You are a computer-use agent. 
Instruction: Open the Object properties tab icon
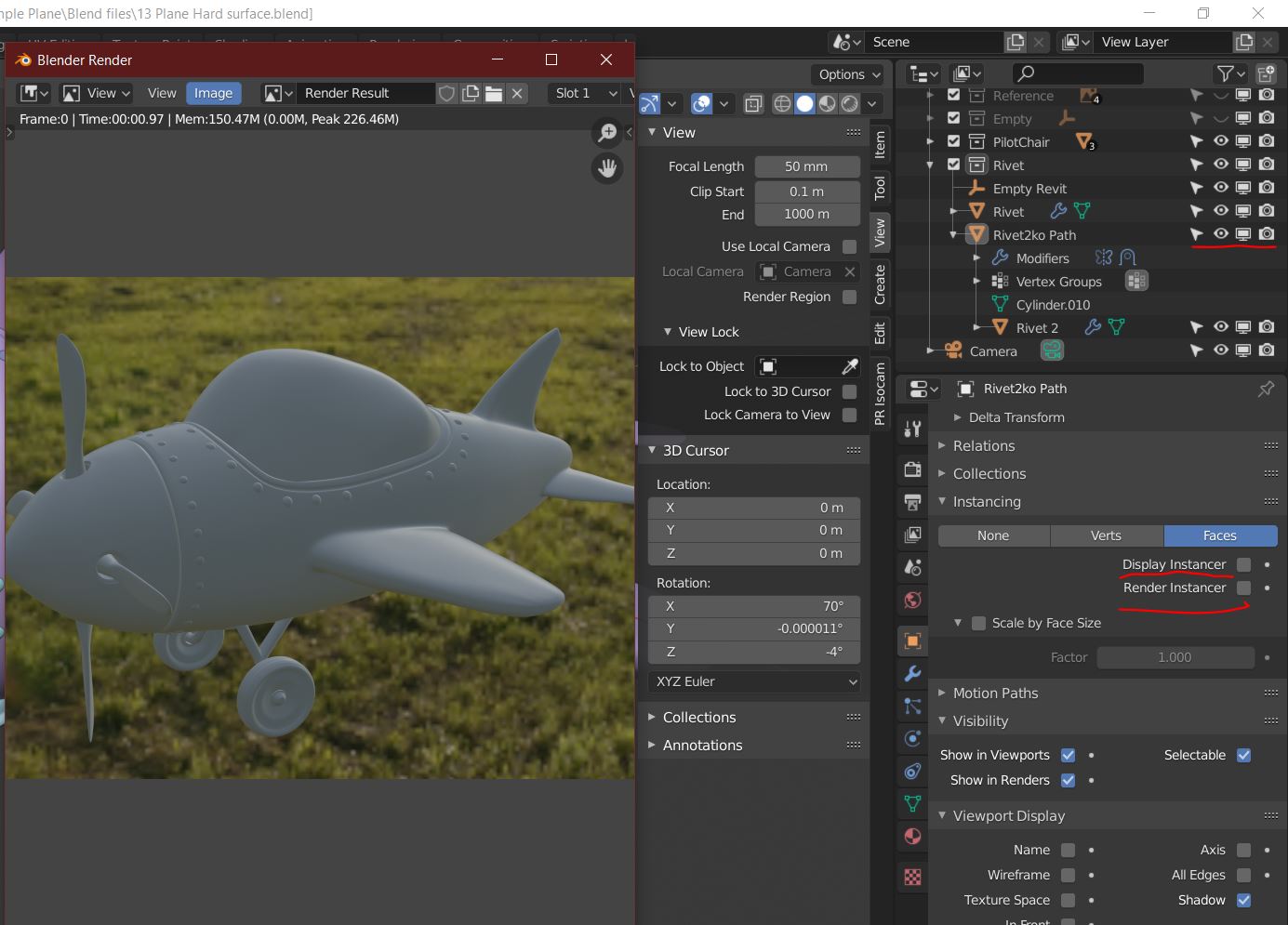pos(913,641)
